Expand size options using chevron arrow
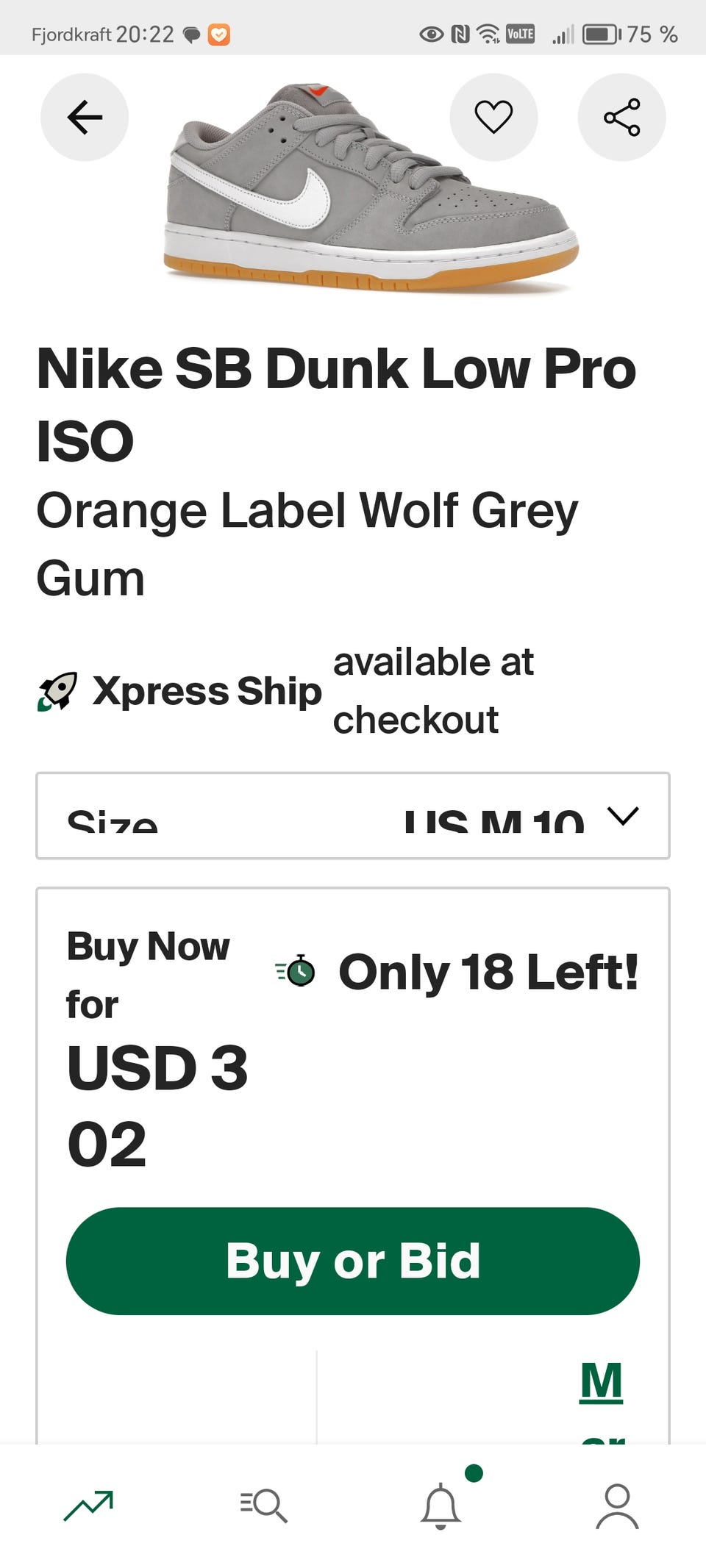706x1568 pixels. tap(623, 816)
